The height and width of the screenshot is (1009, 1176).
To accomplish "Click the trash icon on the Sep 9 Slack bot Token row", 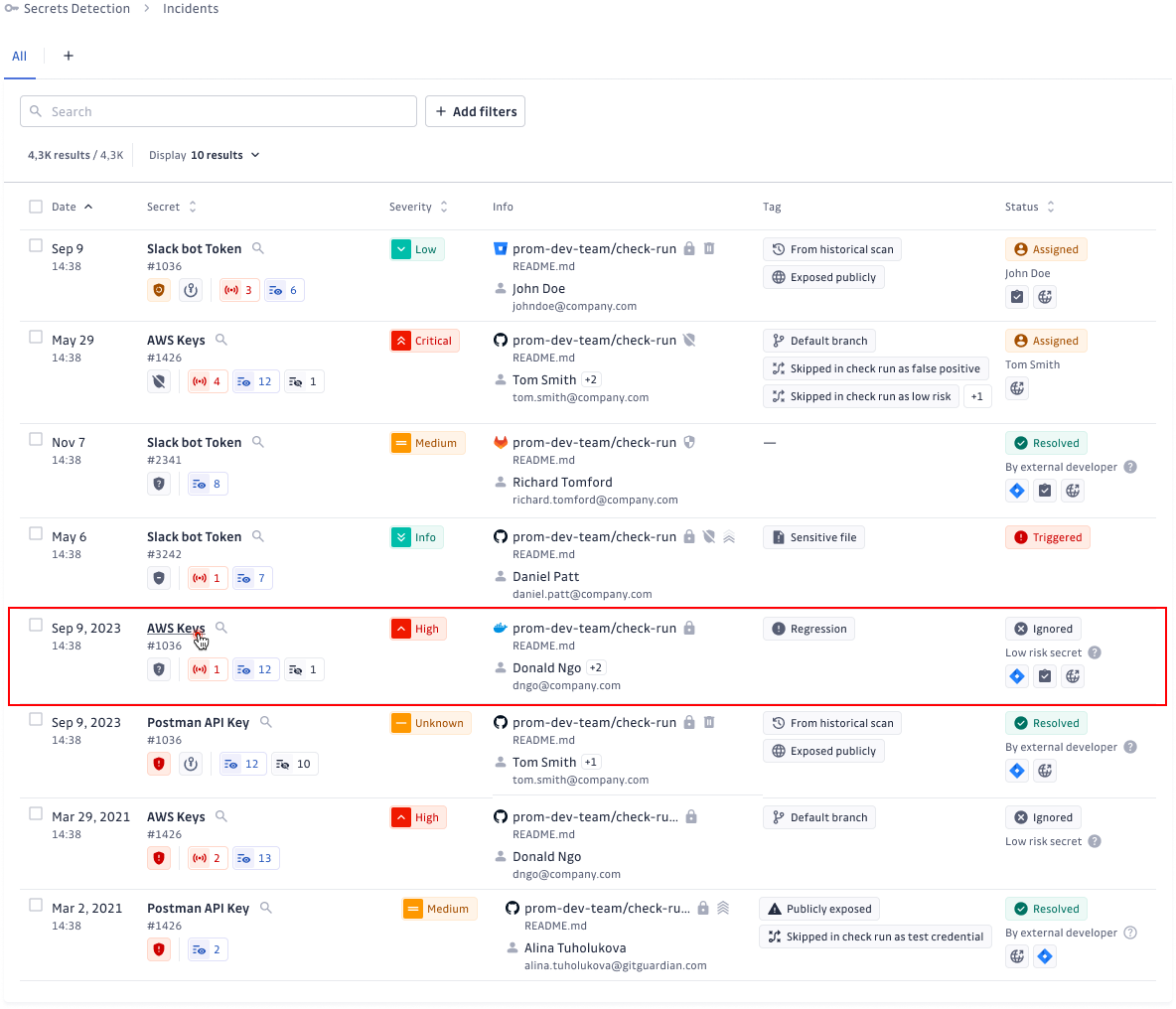I will [x=709, y=248].
